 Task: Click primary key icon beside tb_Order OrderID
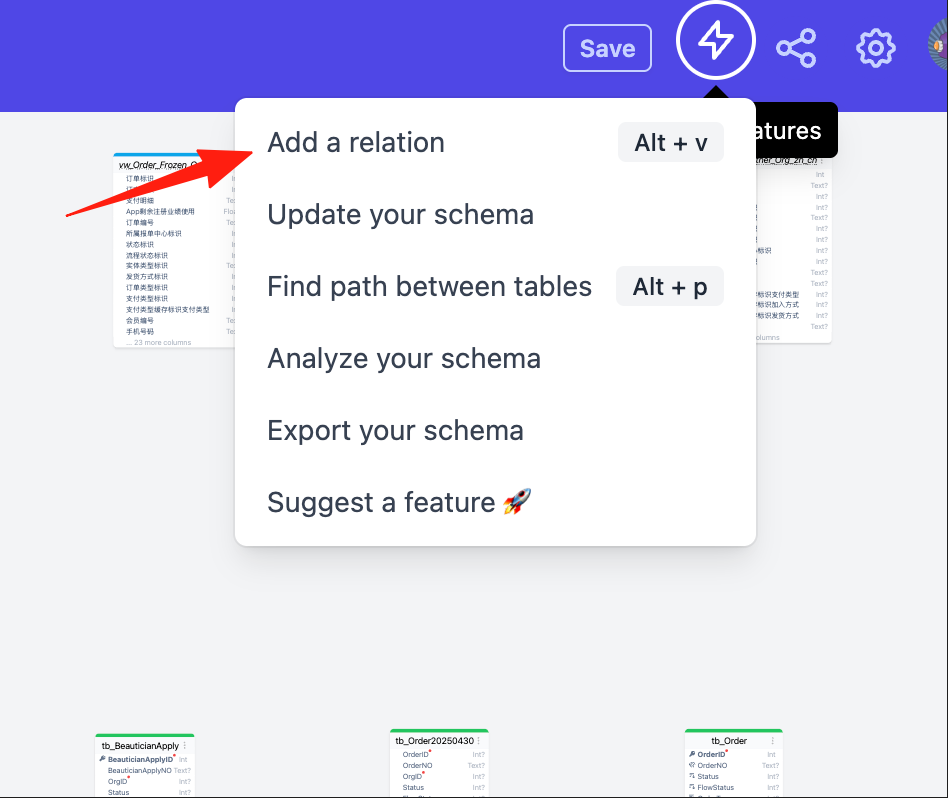point(692,754)
